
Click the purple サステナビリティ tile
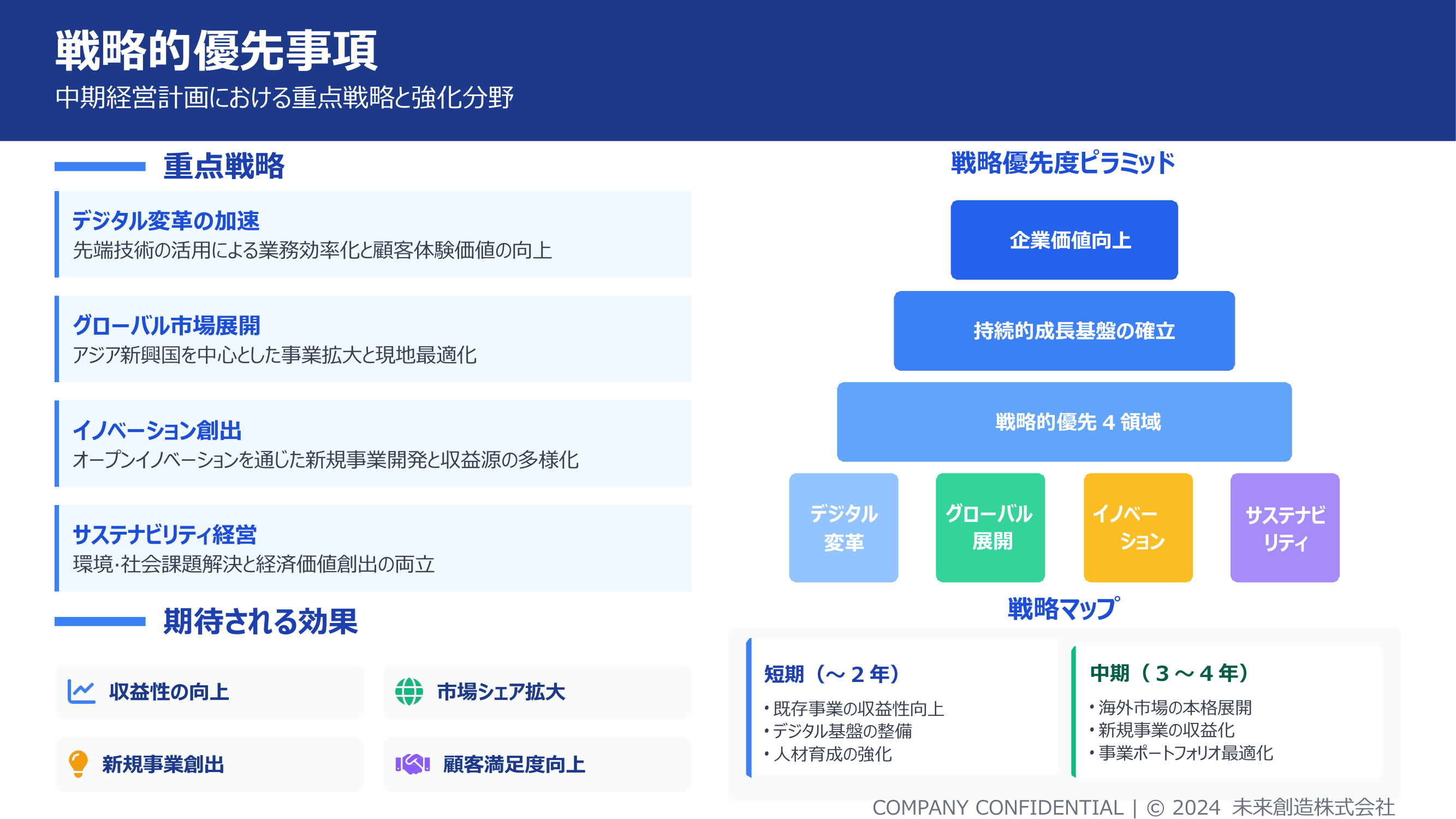point(1284,527)
